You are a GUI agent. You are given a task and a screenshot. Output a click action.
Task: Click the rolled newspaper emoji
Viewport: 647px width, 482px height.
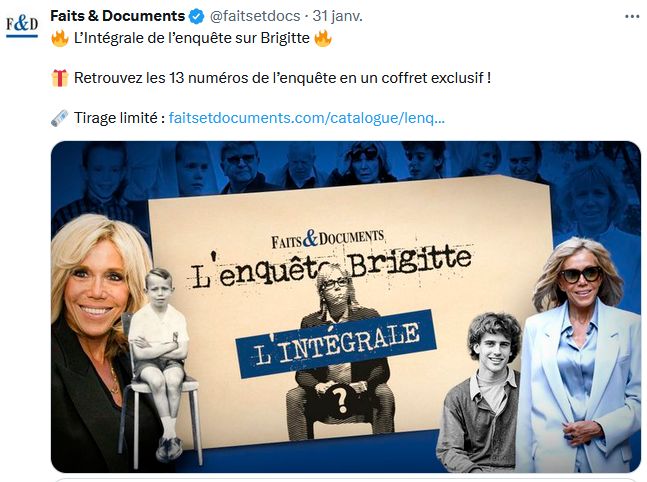coord(60,118)
